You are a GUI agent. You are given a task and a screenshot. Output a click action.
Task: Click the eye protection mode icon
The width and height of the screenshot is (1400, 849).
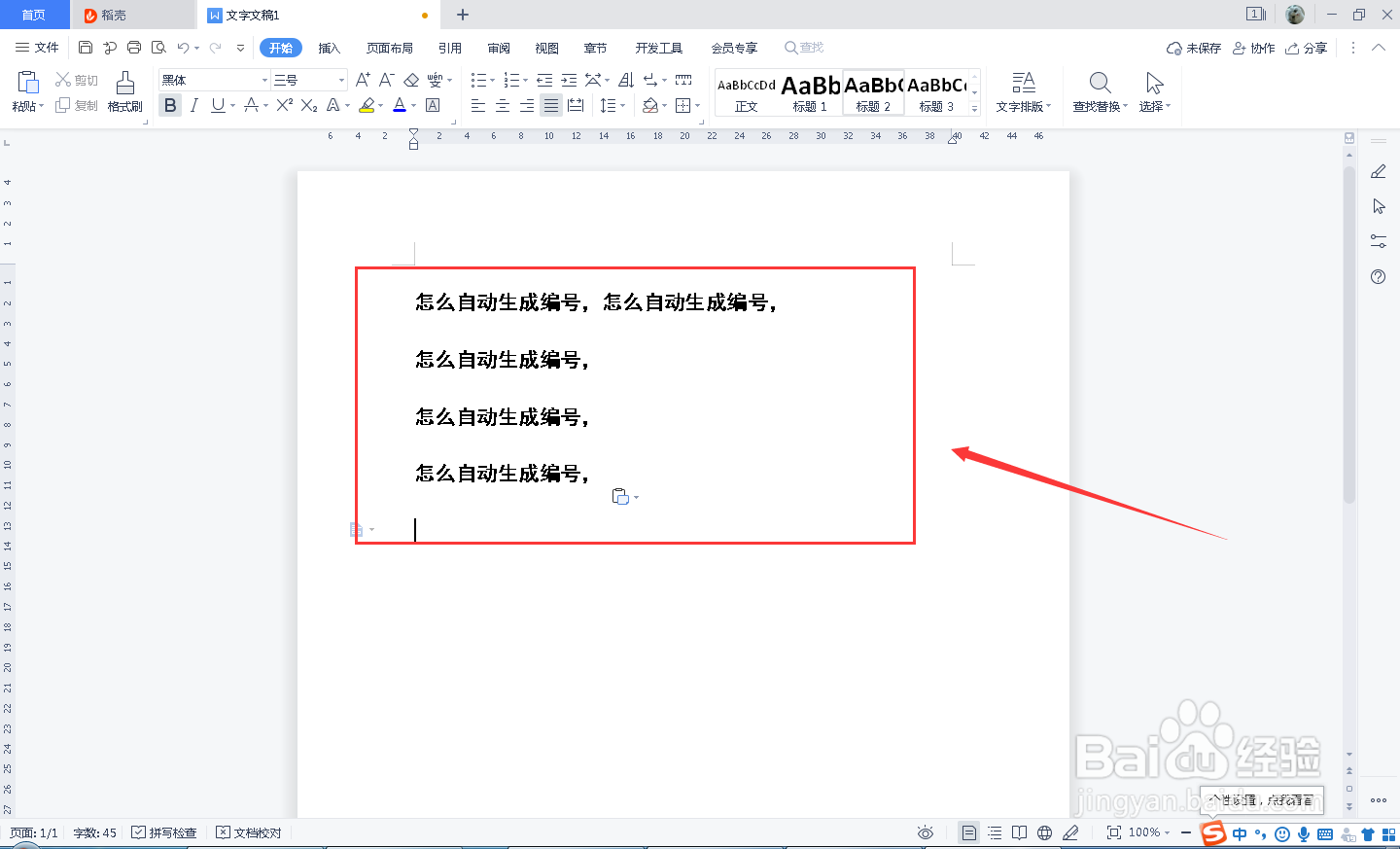coord(925,832)
